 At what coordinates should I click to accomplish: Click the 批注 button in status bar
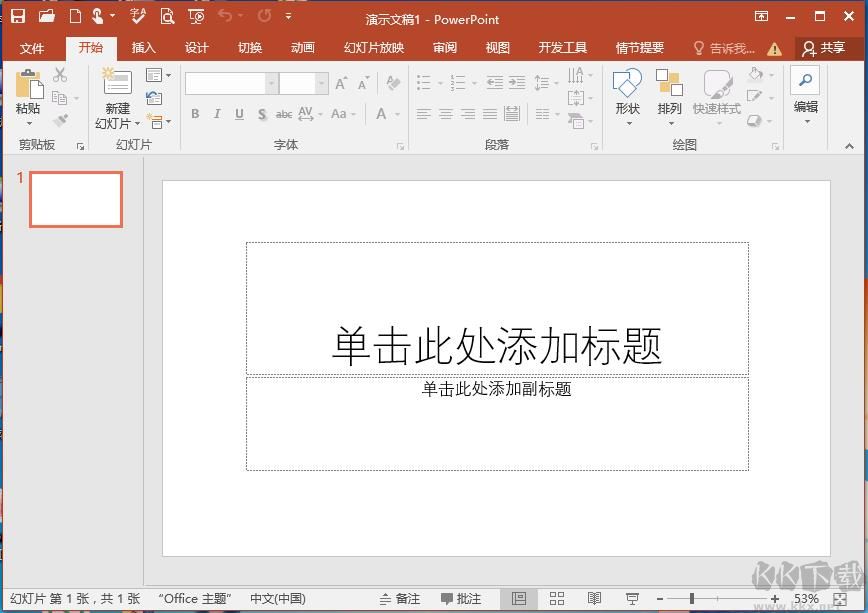point(462,599)
